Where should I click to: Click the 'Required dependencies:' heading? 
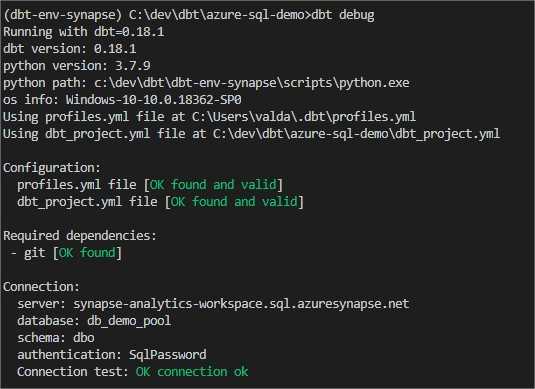pos(80,236)
